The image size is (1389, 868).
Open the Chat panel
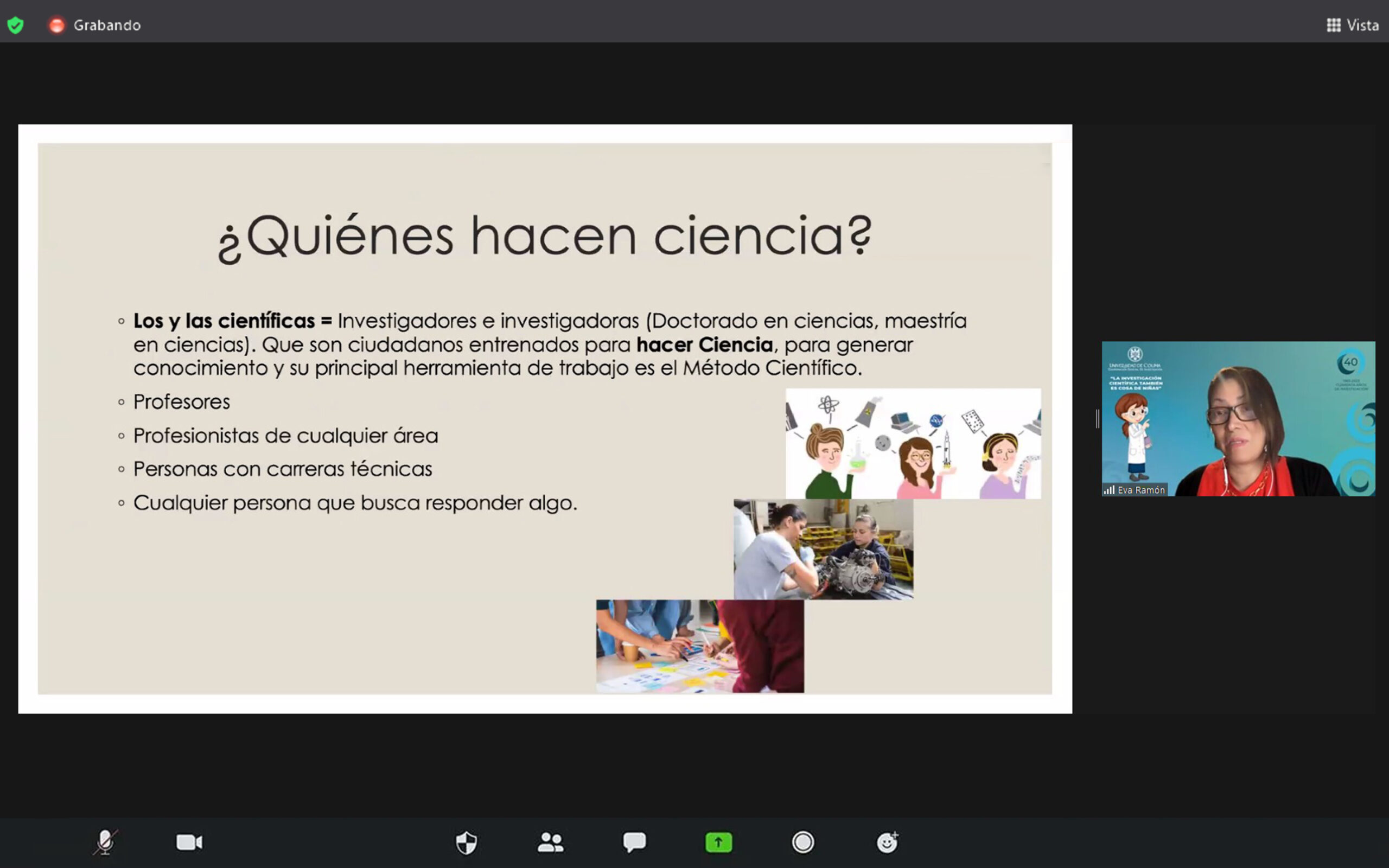pyautogui.click(x=634, y=842)
